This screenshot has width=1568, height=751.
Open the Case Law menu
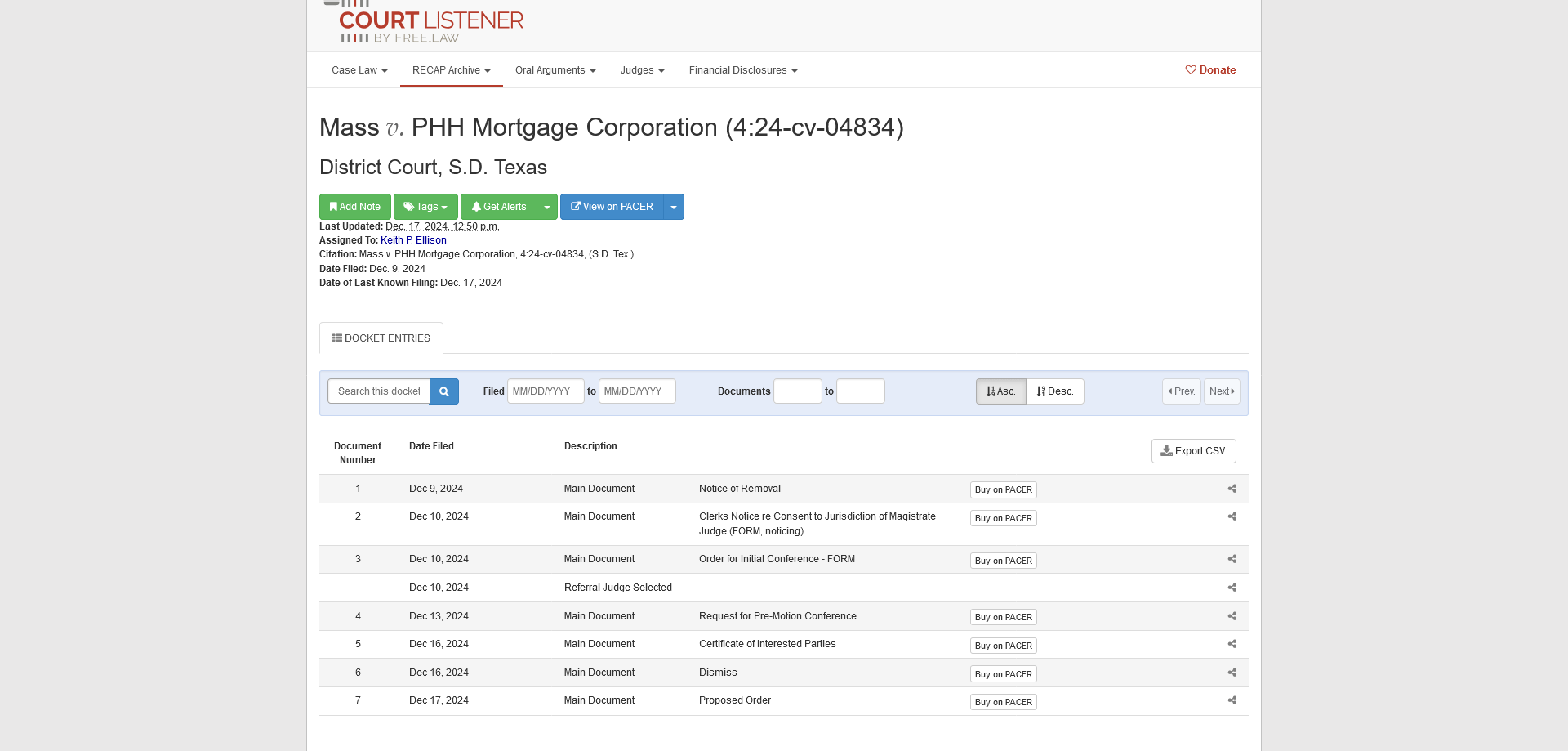tap(359, 70)
